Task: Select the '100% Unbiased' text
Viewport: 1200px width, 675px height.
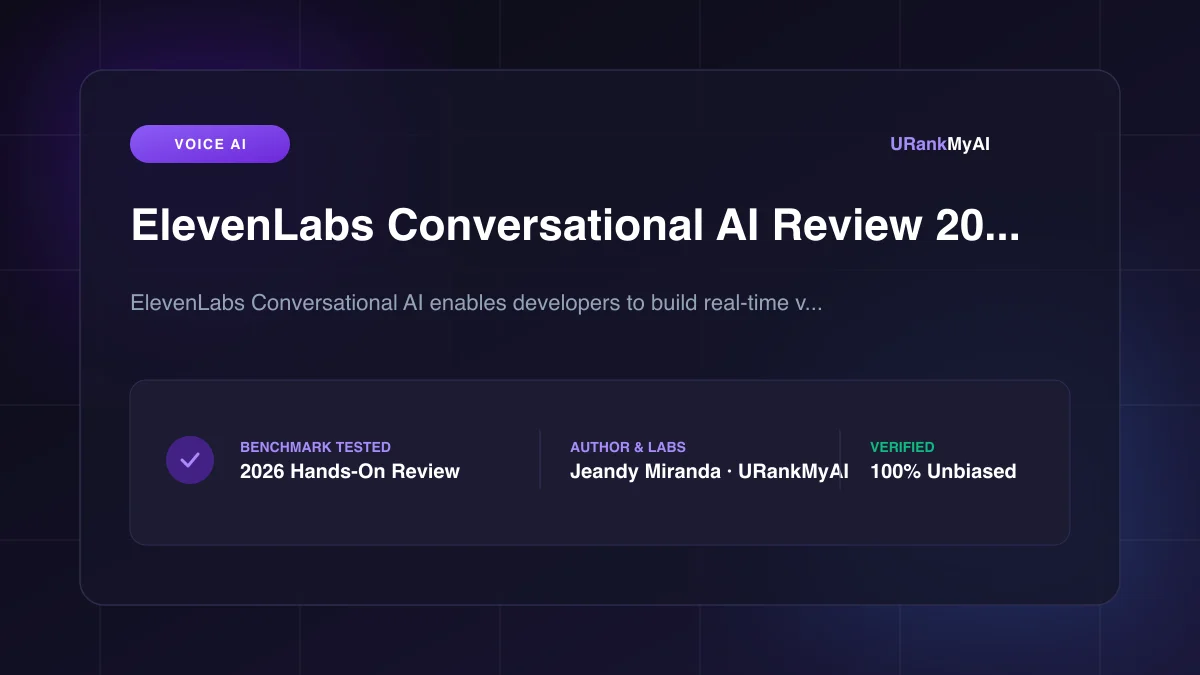Action: click(943, 471)
